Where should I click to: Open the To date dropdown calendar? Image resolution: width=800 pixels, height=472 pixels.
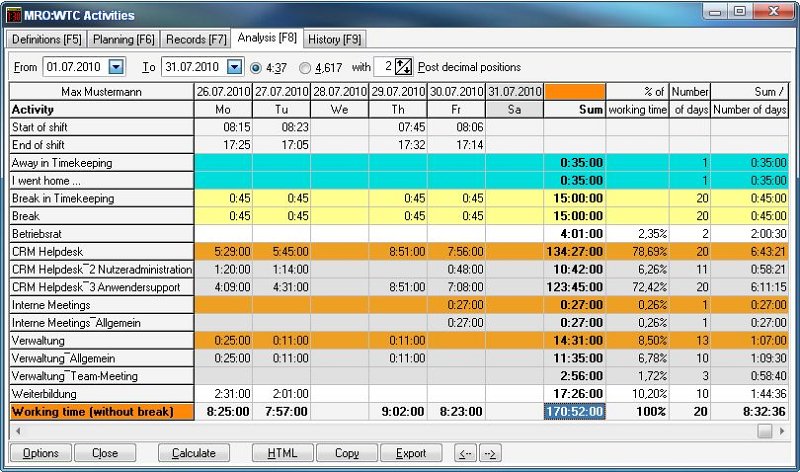(x=234, y=67)
